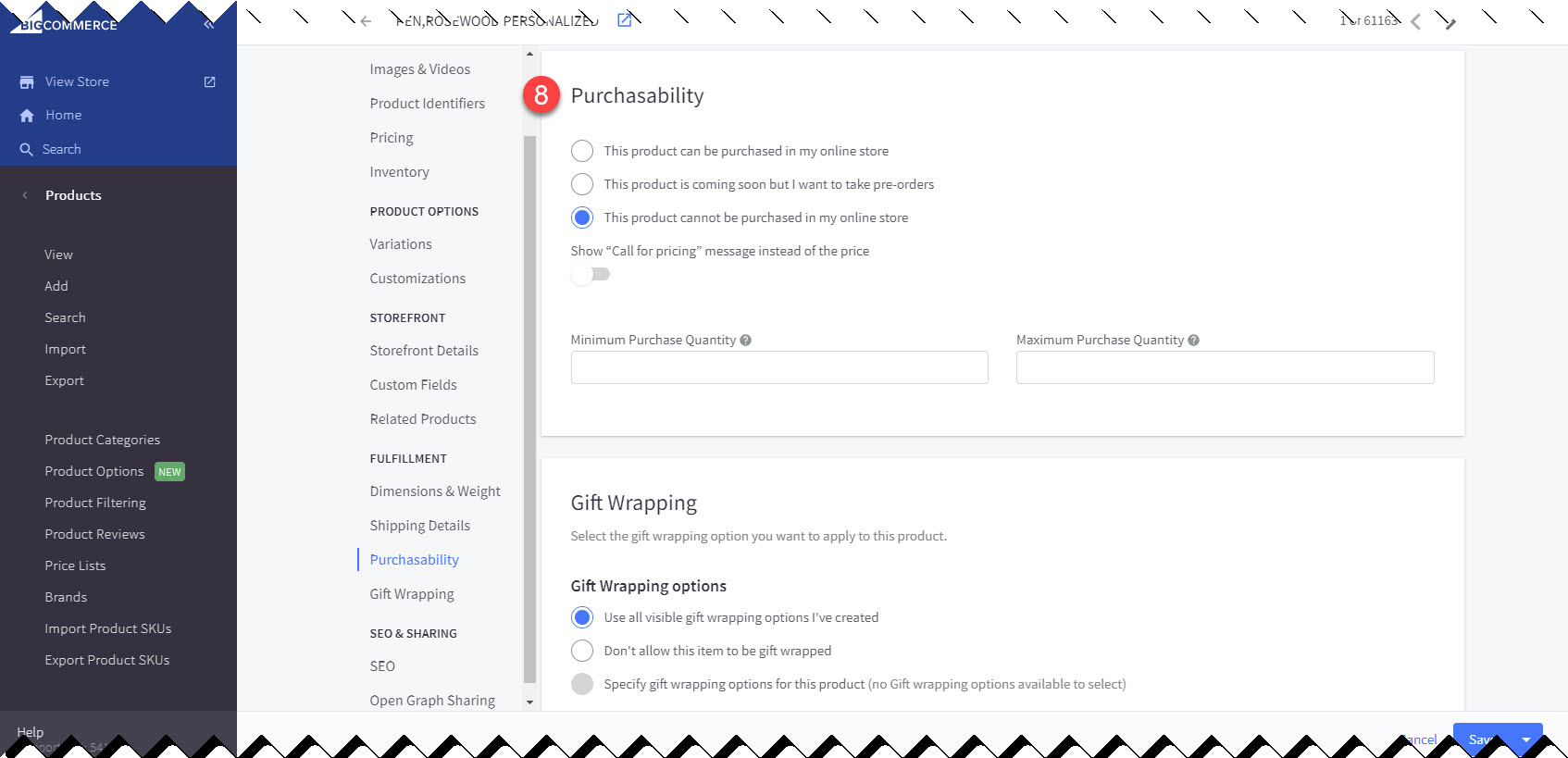Jump to Gift Wrapping section

point(412,594)
